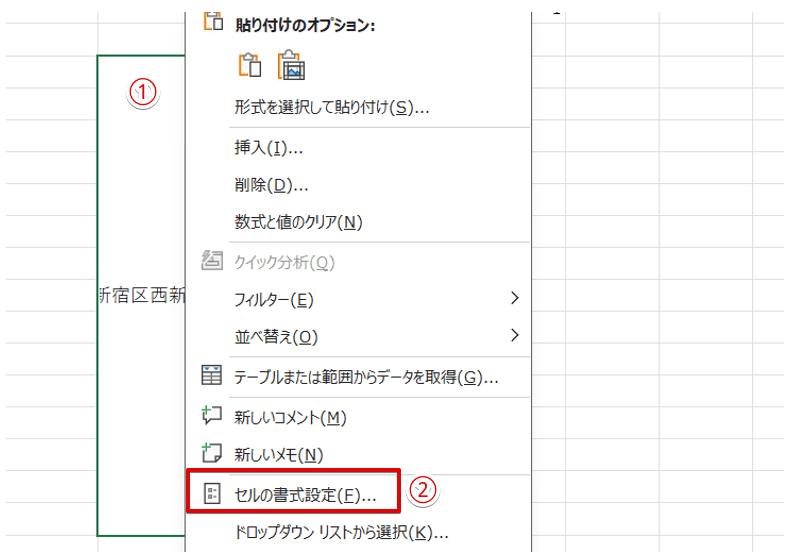This screenshot has width=794, height=552.
Task: Click the table icon next to データを取得
Action: coord(212,375)
